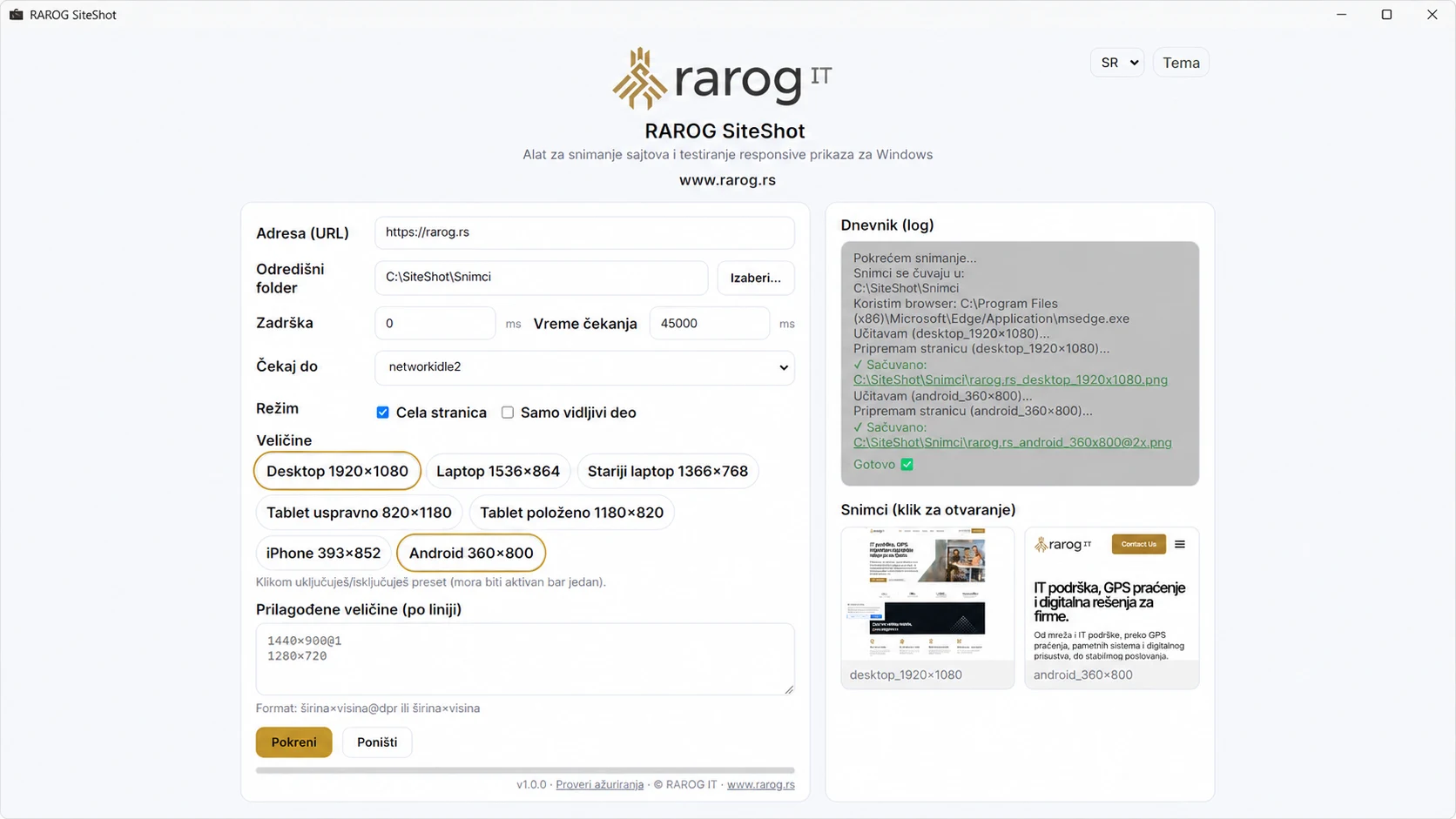Click the Rarog IT logo image
The width and height of the screenshot is (1456, 819).
point(722,78)
